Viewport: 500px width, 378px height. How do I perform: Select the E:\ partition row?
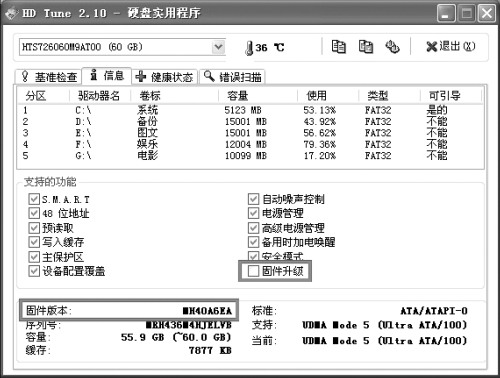(250, 133)
